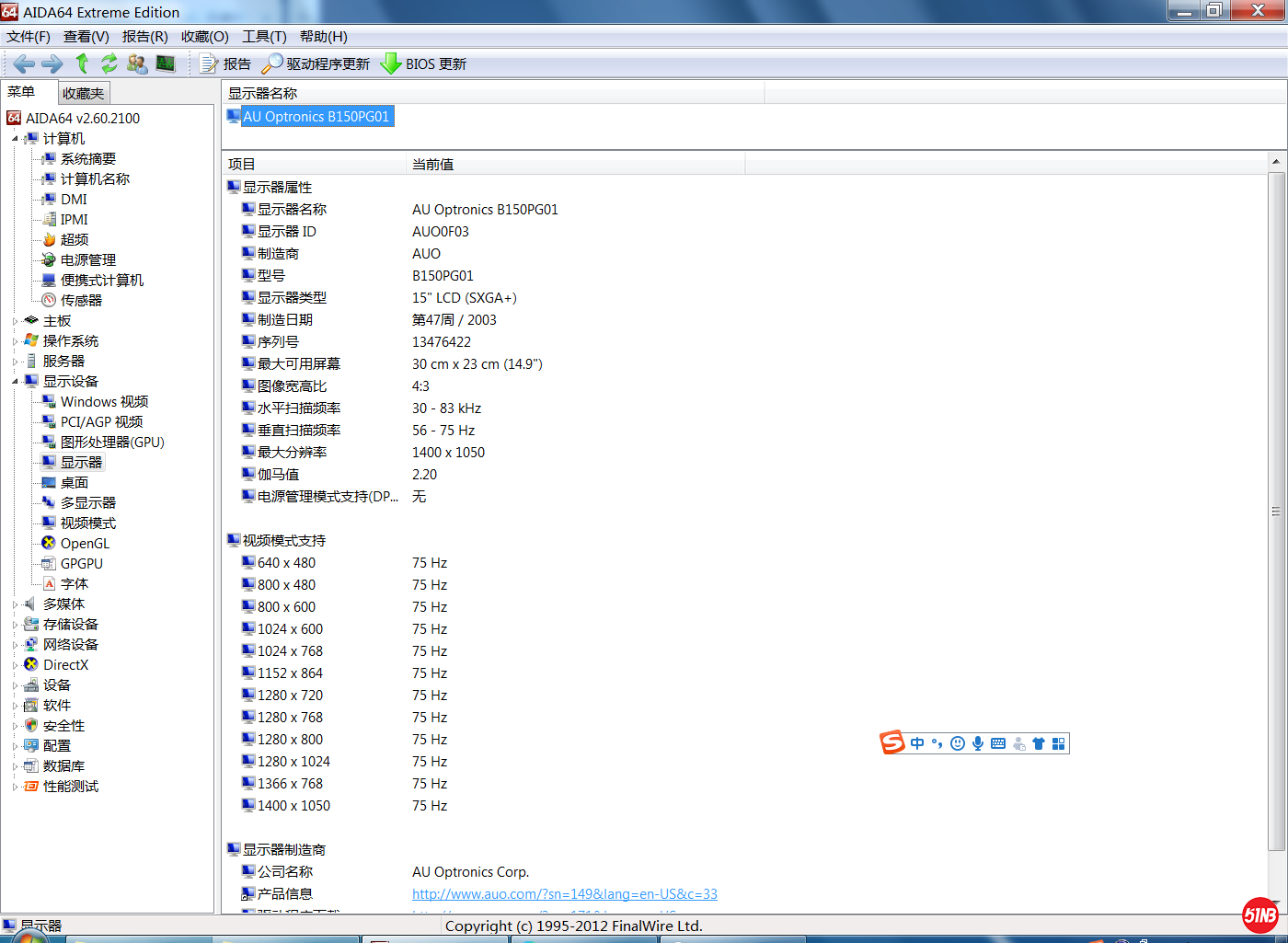This screenshot has width=1288, height=943.
Task: Toggle the punctuation mode in the Sogou bar
Action: point(937,743)
